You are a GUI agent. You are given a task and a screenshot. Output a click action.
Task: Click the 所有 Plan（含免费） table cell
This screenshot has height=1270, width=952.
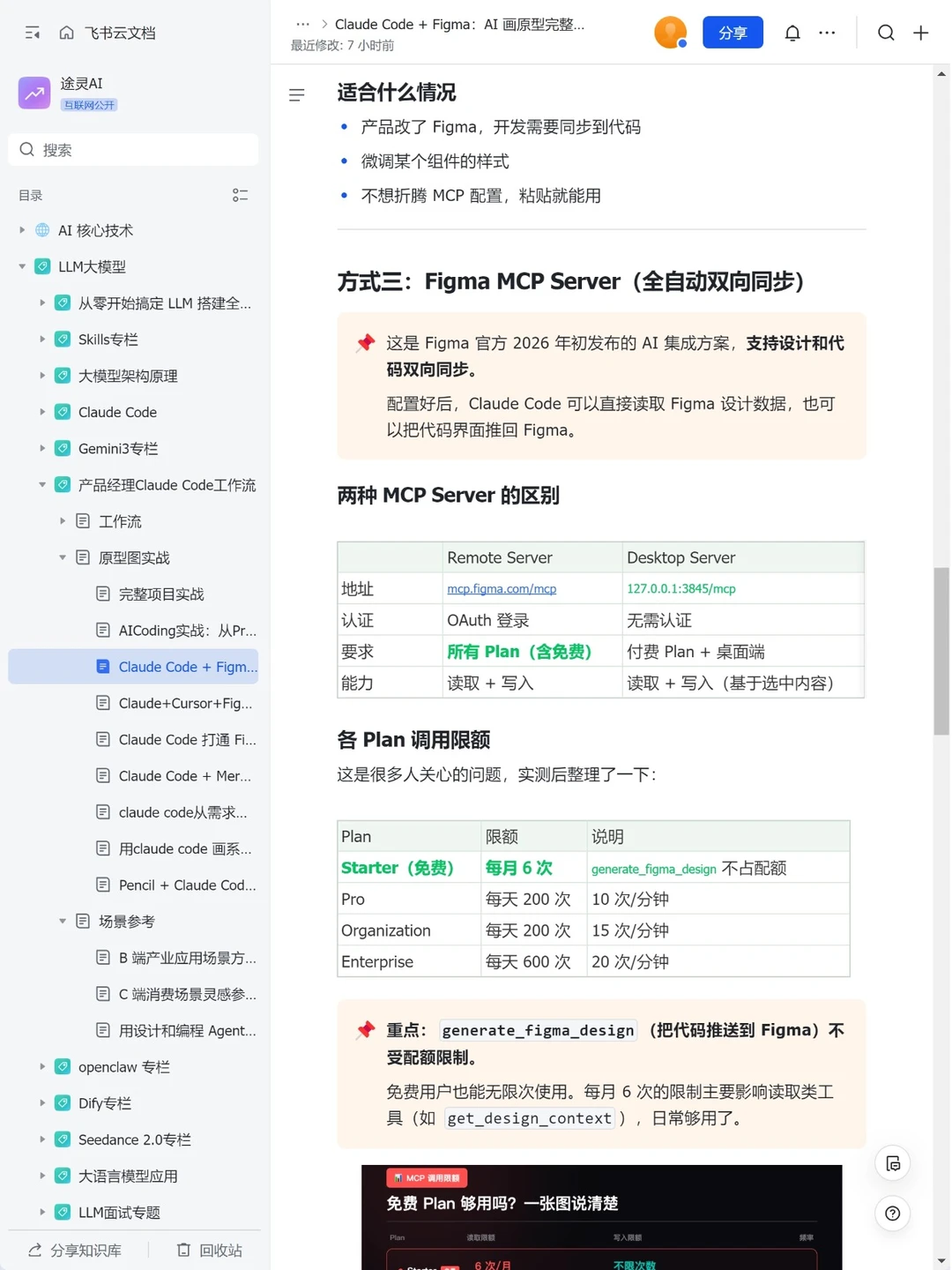click(532, 652)
